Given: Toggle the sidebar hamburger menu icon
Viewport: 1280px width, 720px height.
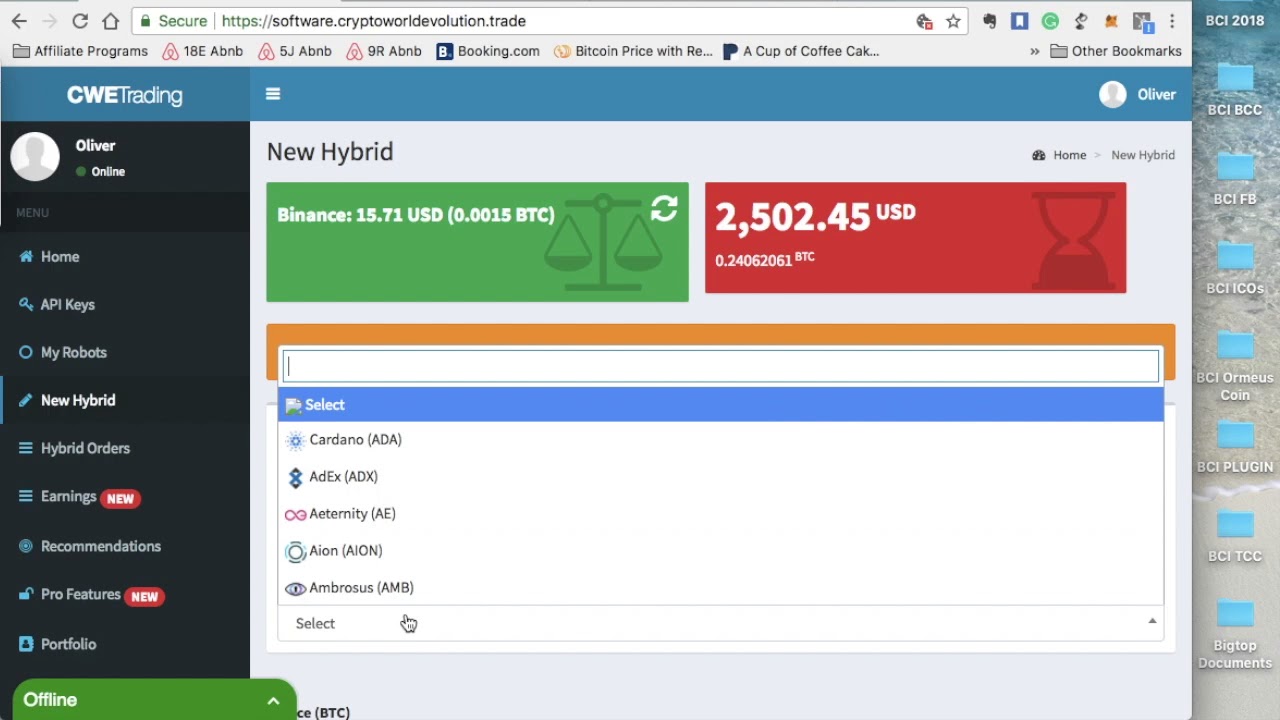Looking at the screenshot, I should coord(273,94).
